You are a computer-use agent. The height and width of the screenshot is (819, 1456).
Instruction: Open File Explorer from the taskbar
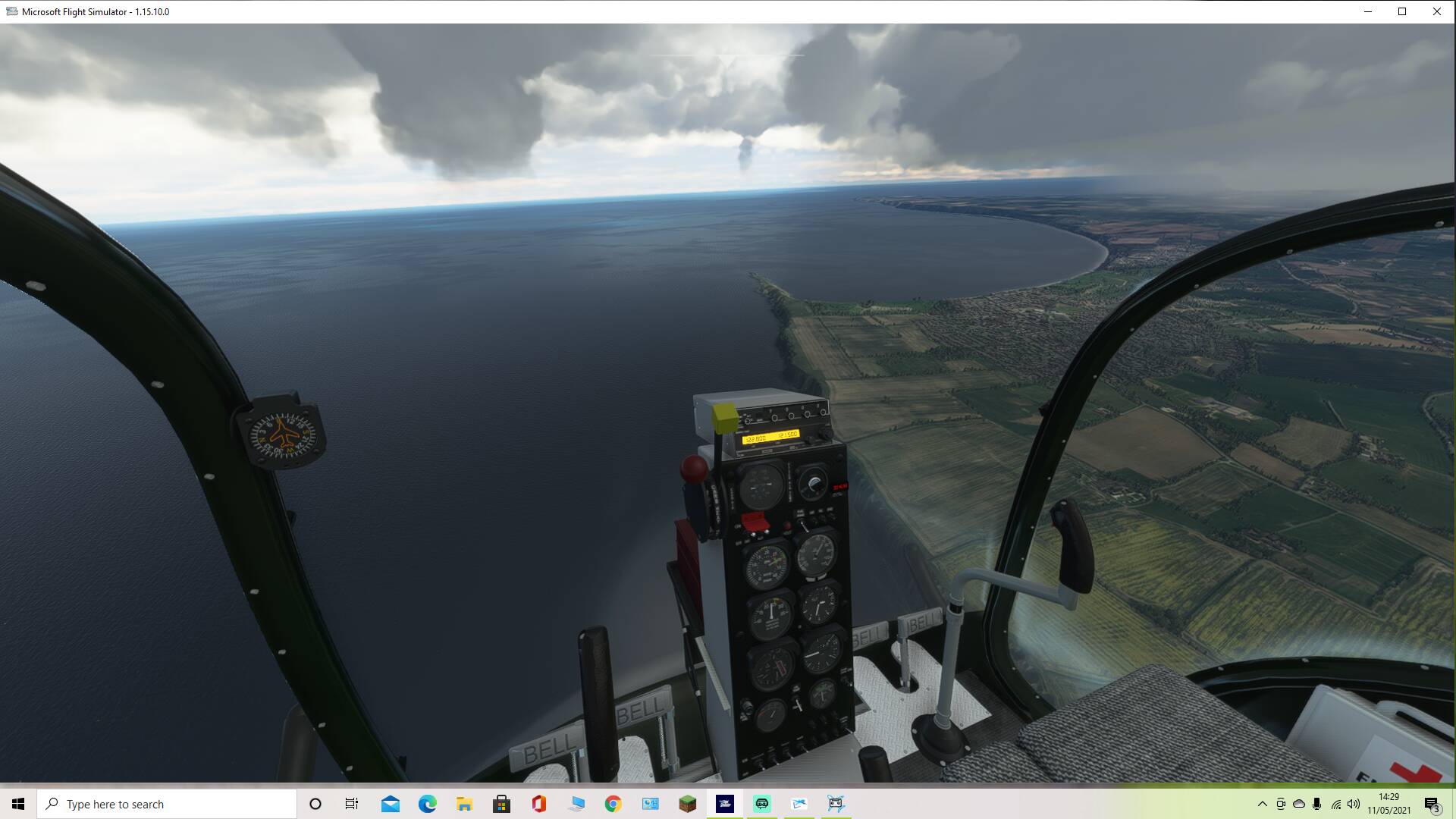[464, 804]
